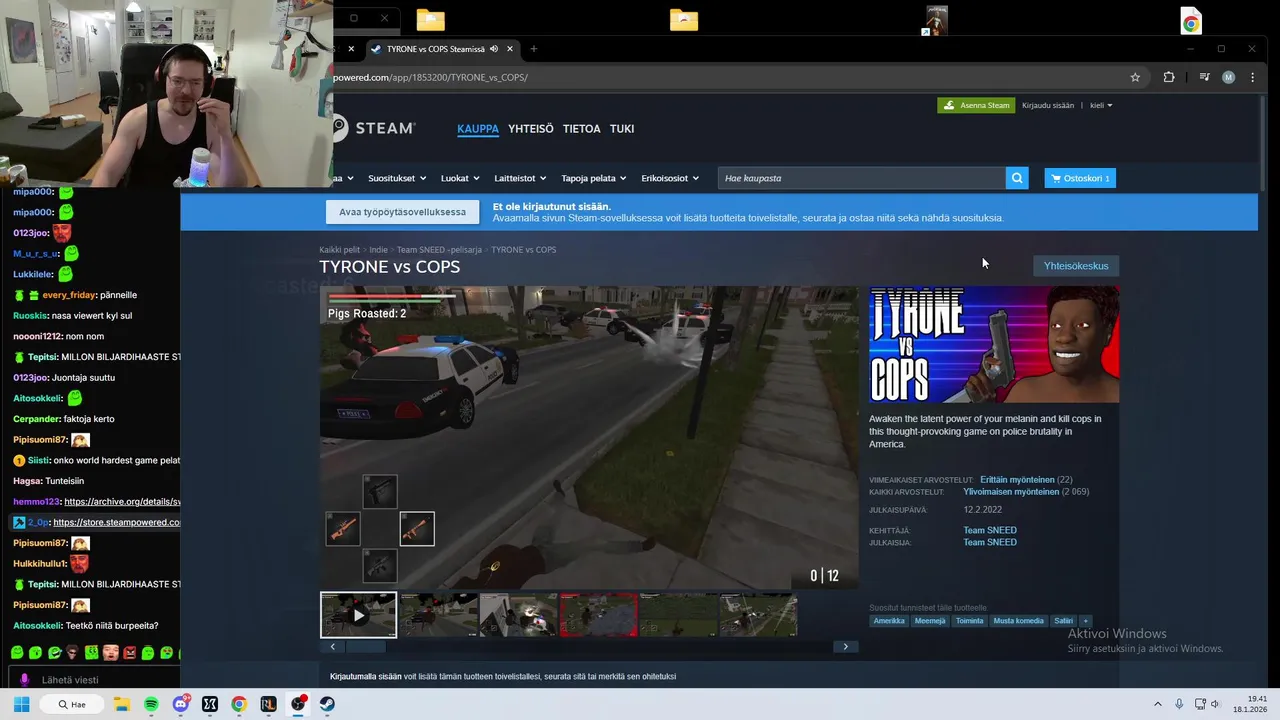Open a new Chrome tab with plus button

coord(533,49)
